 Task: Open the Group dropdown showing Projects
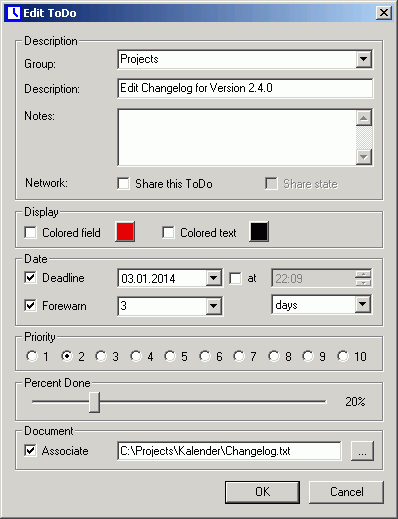(363, 59)
